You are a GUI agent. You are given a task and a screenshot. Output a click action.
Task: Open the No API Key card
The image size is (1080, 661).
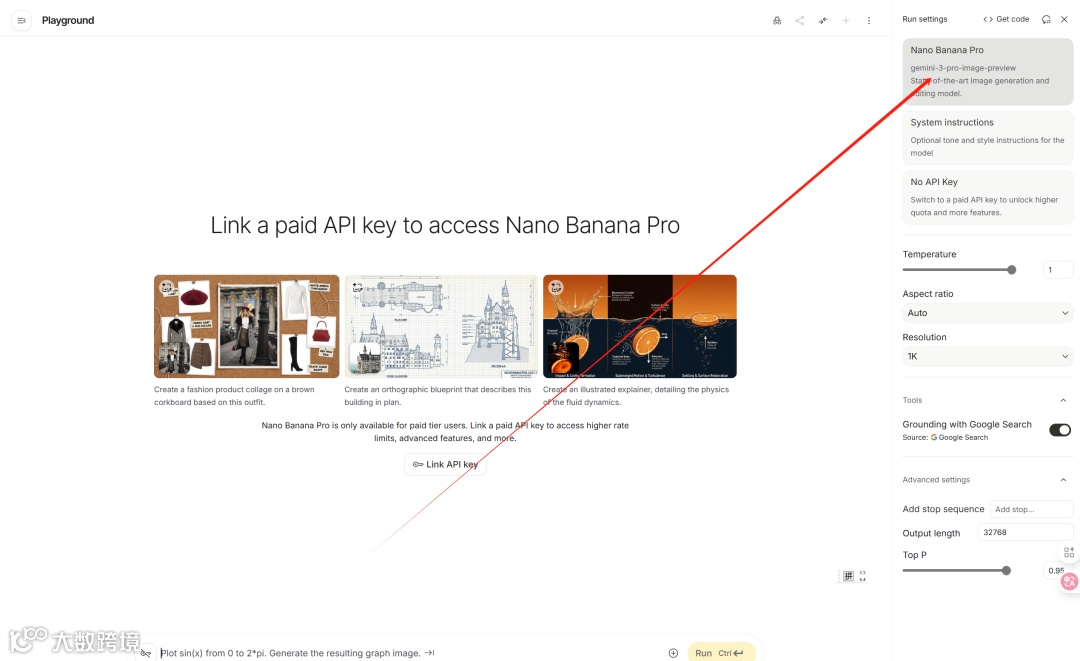click(x=987, y=197)
